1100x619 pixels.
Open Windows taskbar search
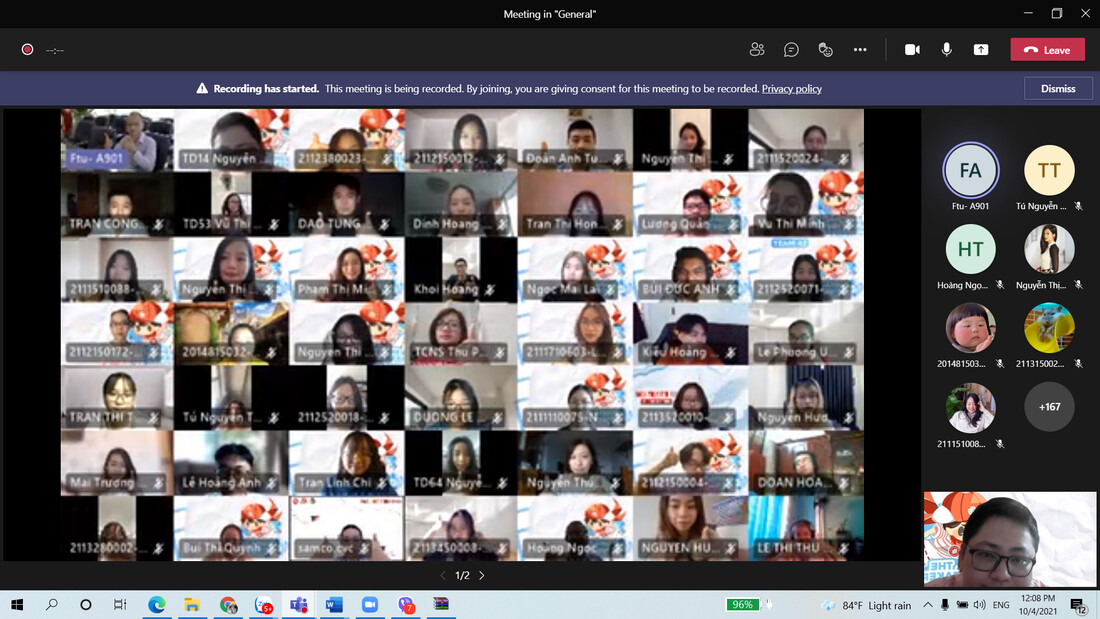51,604
